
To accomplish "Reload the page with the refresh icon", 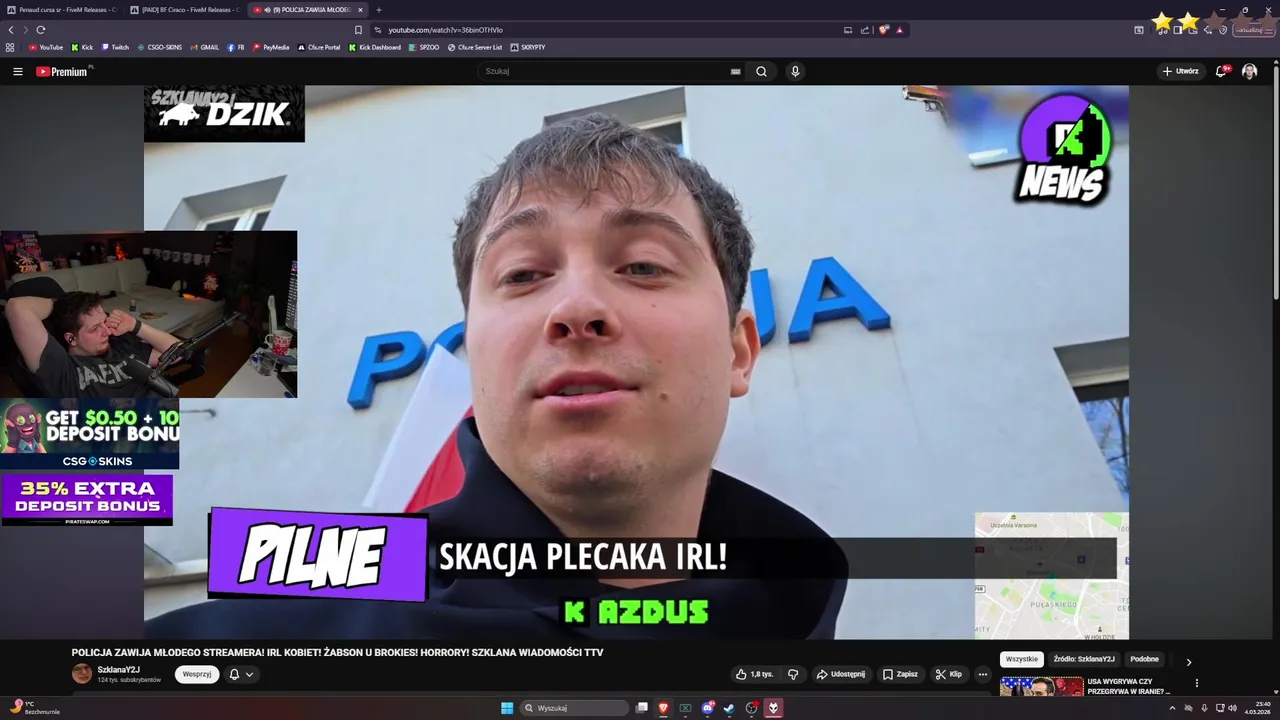I will point(41,30).
